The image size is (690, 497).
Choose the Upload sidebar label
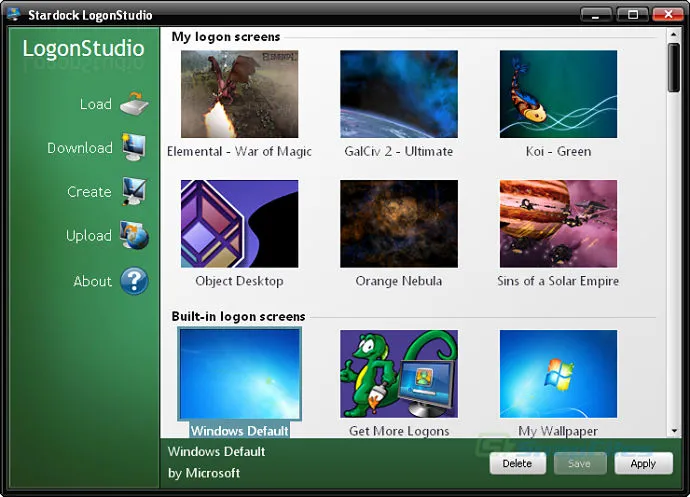88,236
